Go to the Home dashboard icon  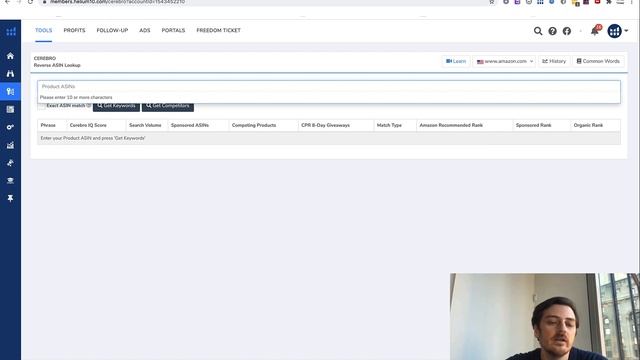point(10,56)
